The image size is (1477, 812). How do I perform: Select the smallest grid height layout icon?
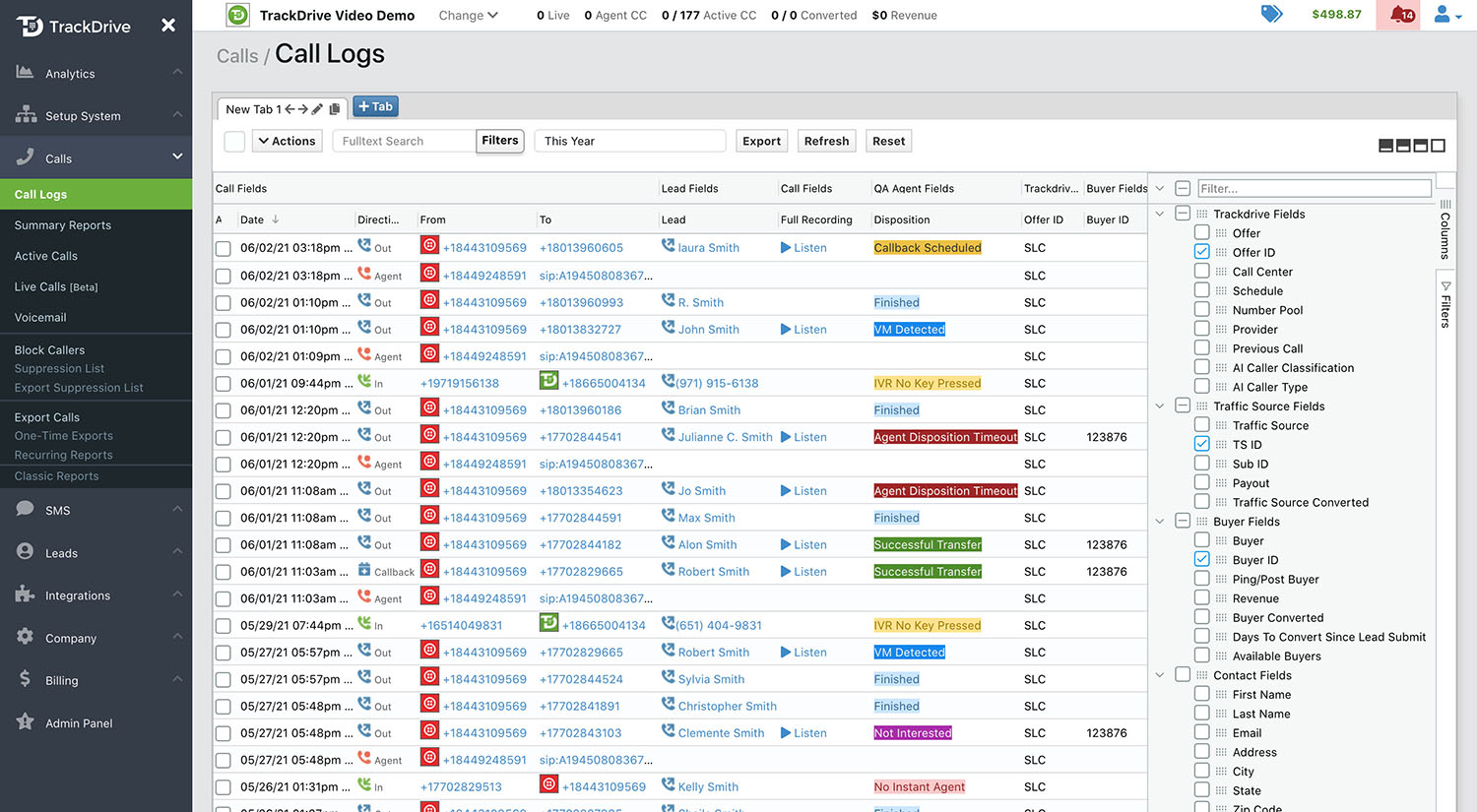pos(1385,146)
